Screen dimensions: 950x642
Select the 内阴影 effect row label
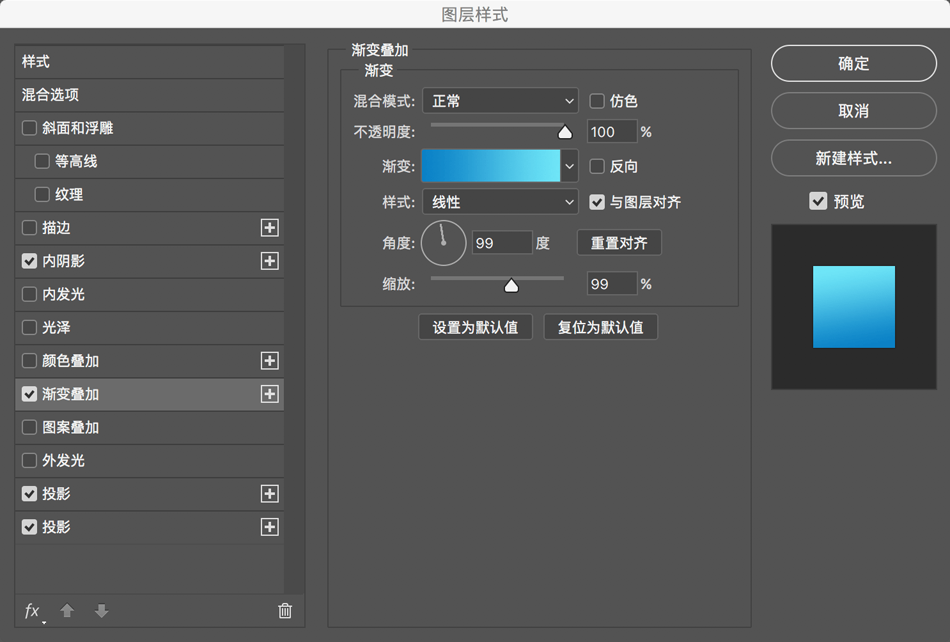tap(64, 261)
